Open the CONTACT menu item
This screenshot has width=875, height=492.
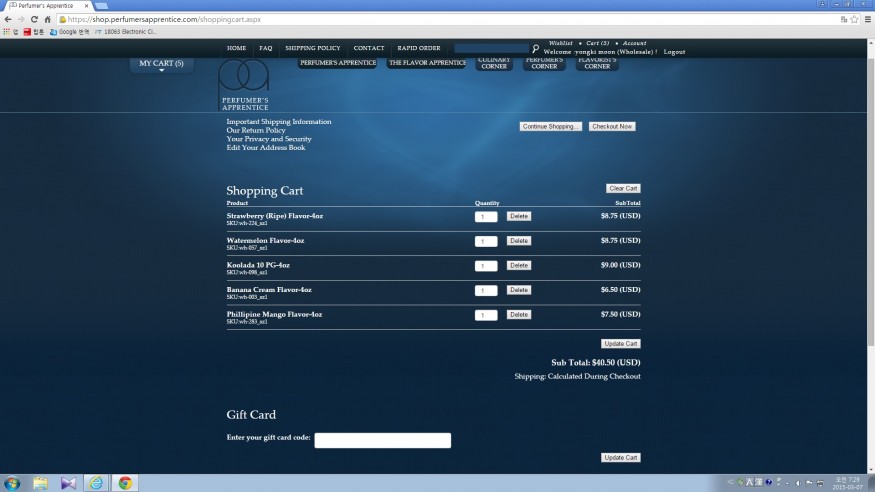pos(368,48)
